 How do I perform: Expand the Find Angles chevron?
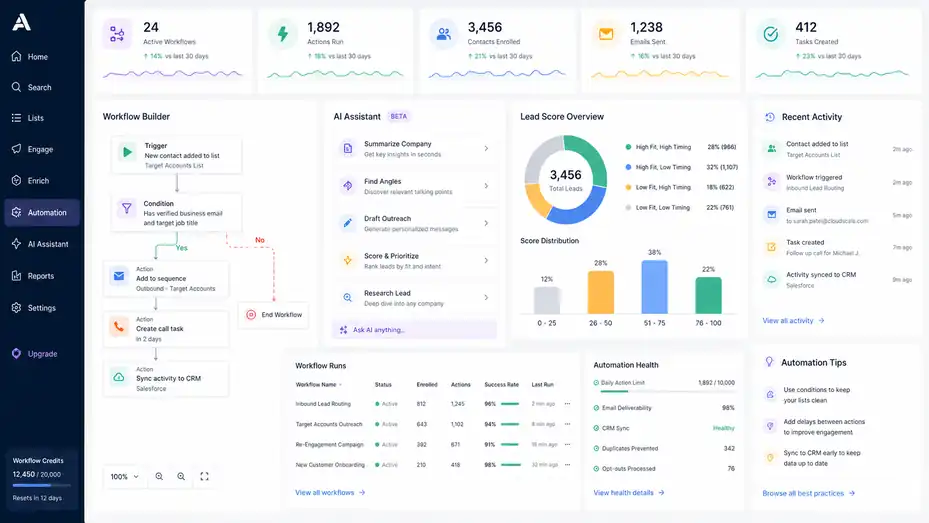point(486,186)
